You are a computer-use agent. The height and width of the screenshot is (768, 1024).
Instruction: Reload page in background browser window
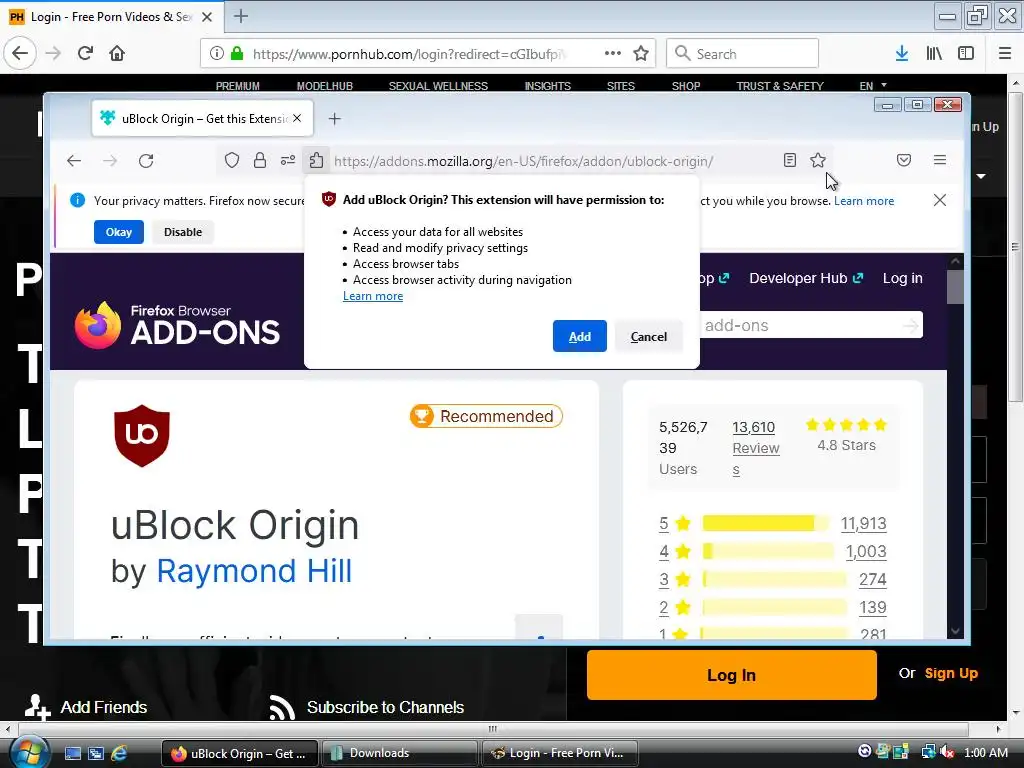86,53
